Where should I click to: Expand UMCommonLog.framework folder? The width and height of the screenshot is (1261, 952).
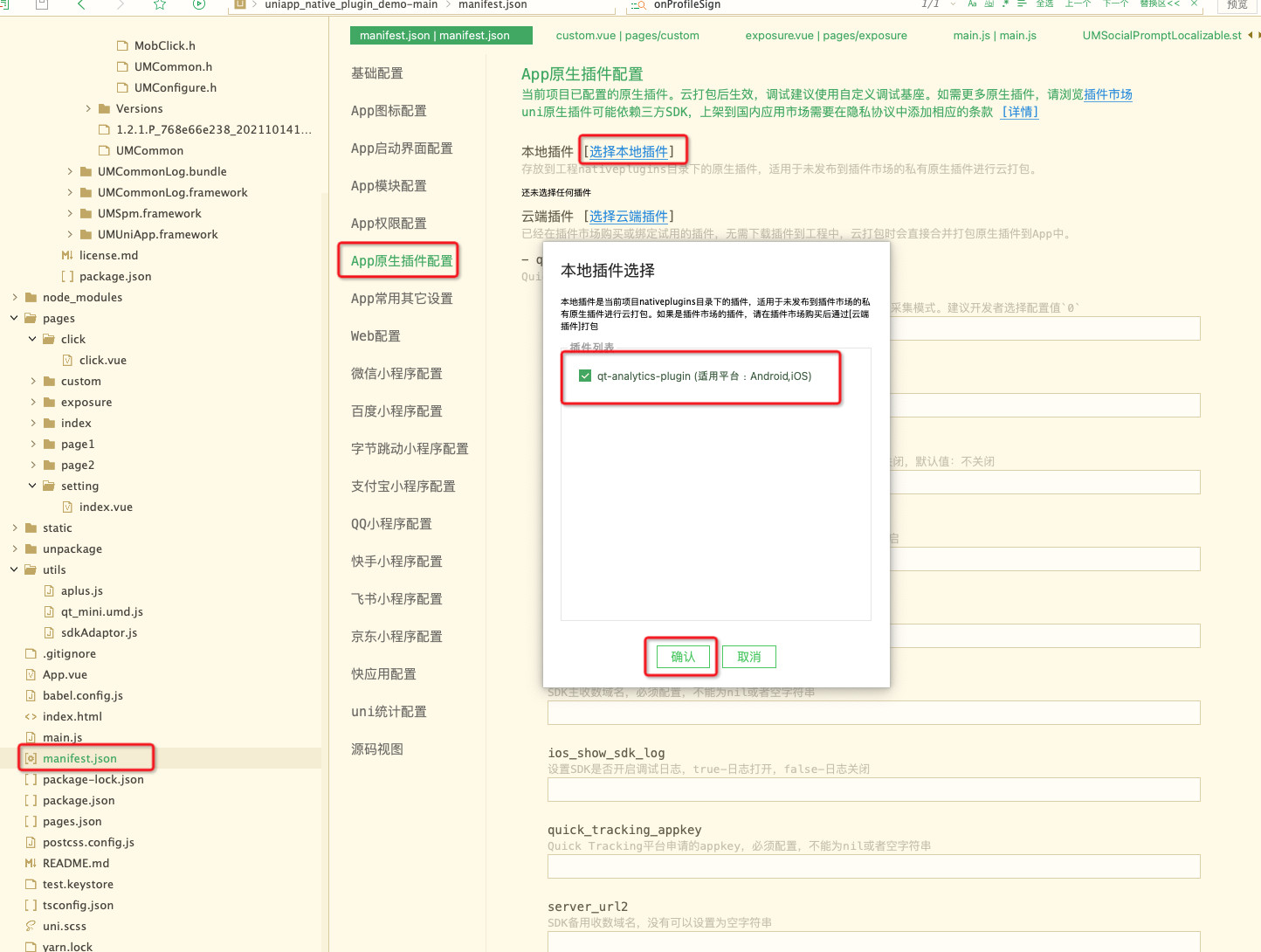tap(70, 192)
